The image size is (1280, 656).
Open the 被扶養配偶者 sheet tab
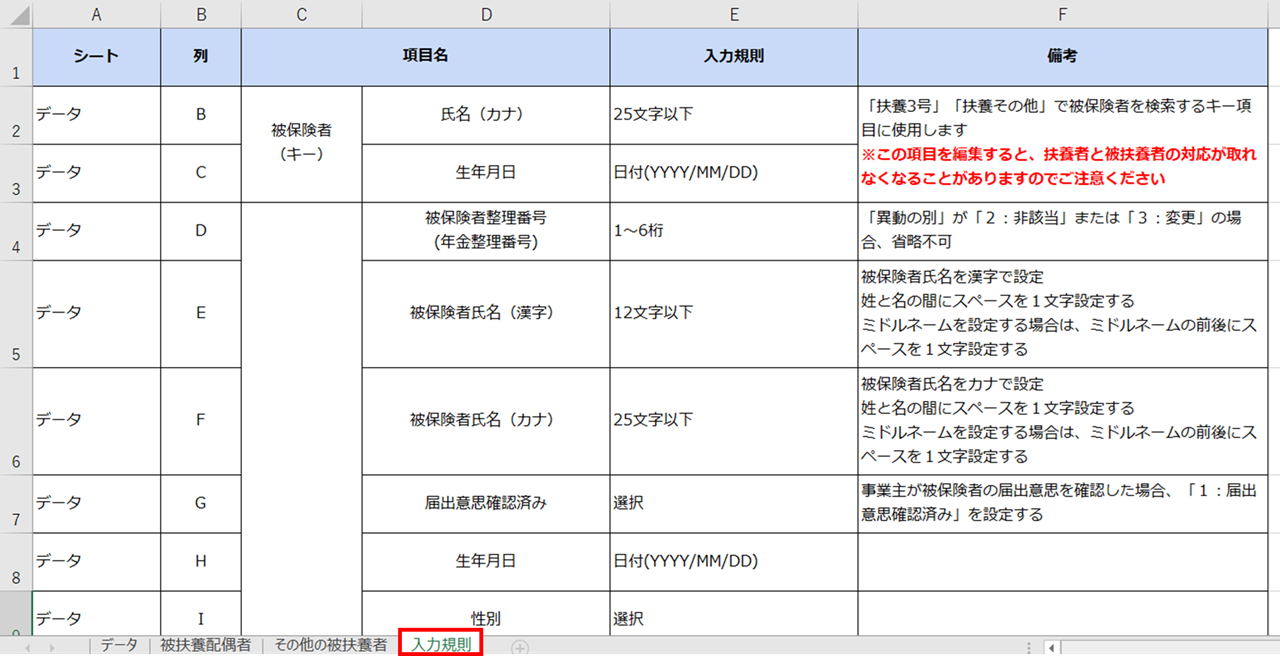[206, 646]
